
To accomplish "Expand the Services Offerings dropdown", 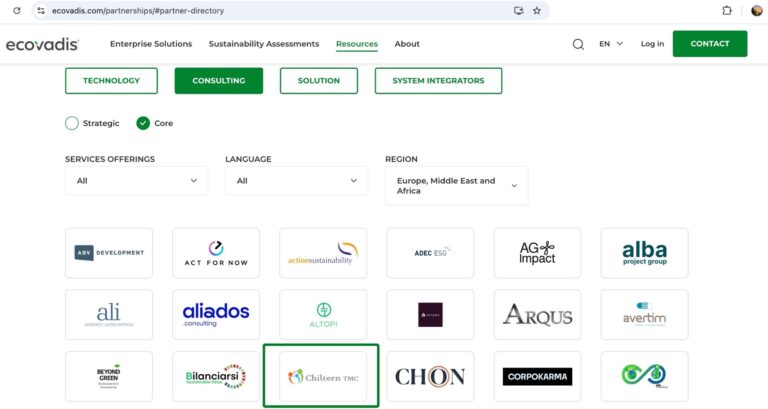I will (136, 181).
